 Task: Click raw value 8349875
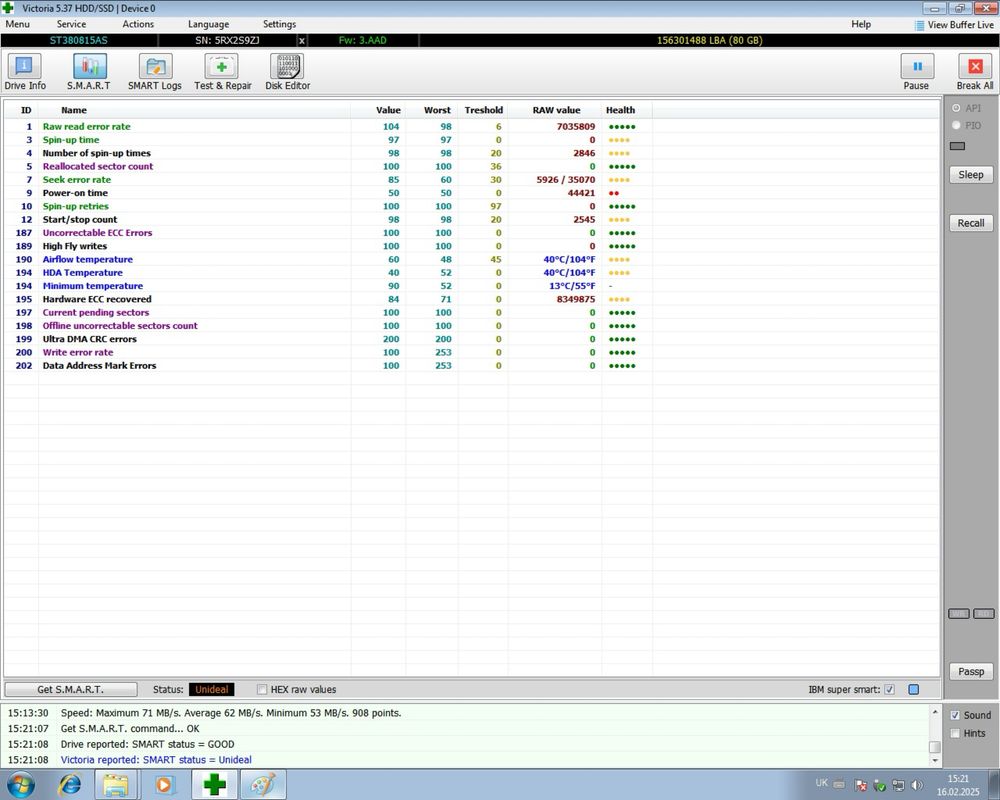(x=575, y=299)
